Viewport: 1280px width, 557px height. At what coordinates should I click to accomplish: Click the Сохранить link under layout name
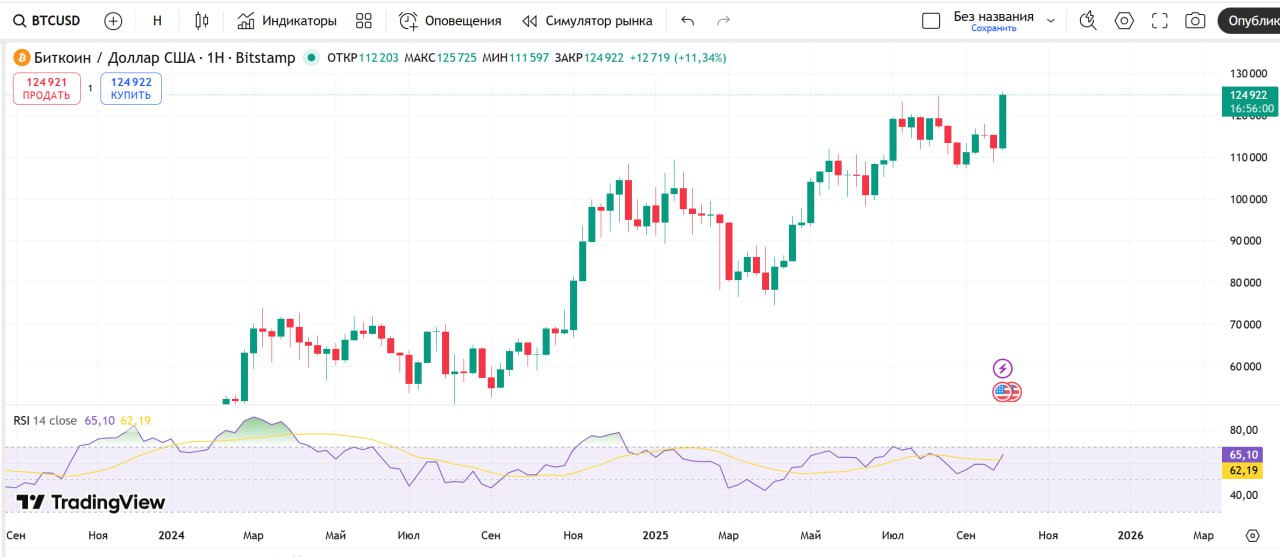[993, 29]
